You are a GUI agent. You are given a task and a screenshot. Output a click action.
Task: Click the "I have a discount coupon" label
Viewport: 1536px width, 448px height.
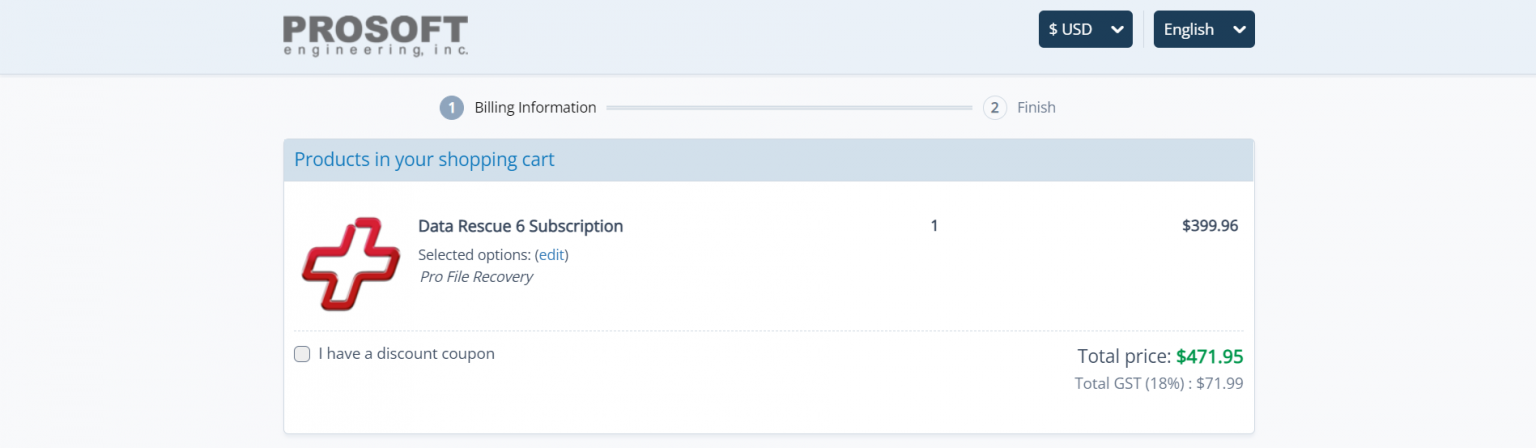[406, 354]
